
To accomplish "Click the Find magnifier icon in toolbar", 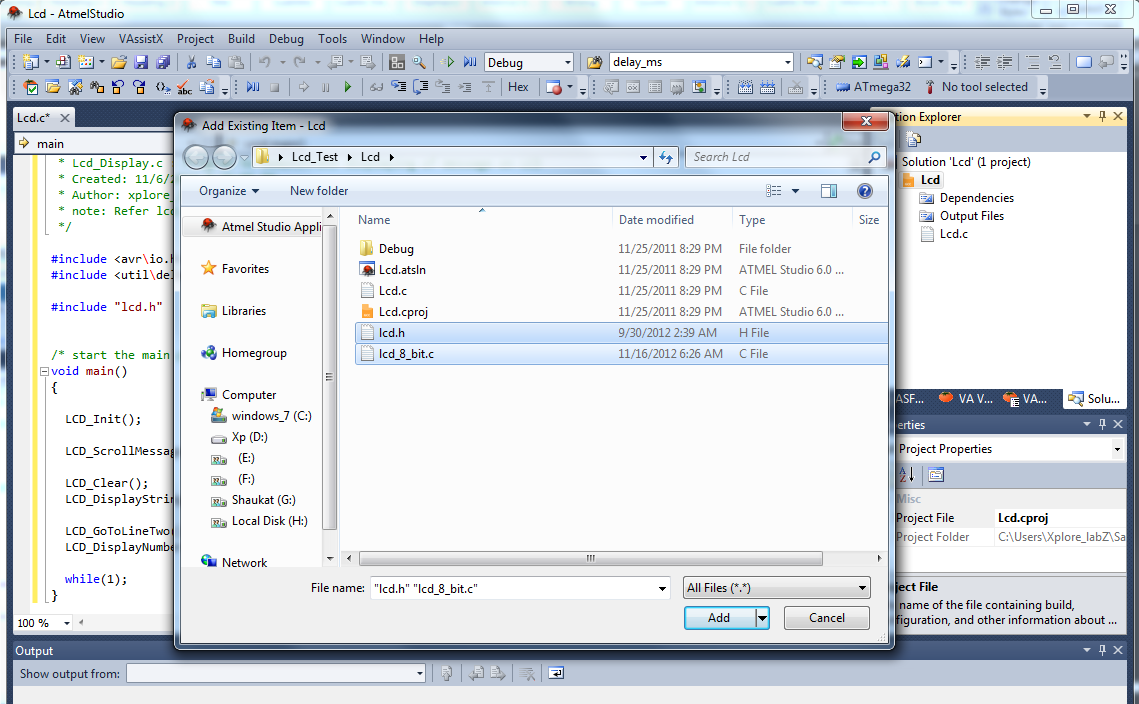I will pyautogui.click(x=419, y=62).
